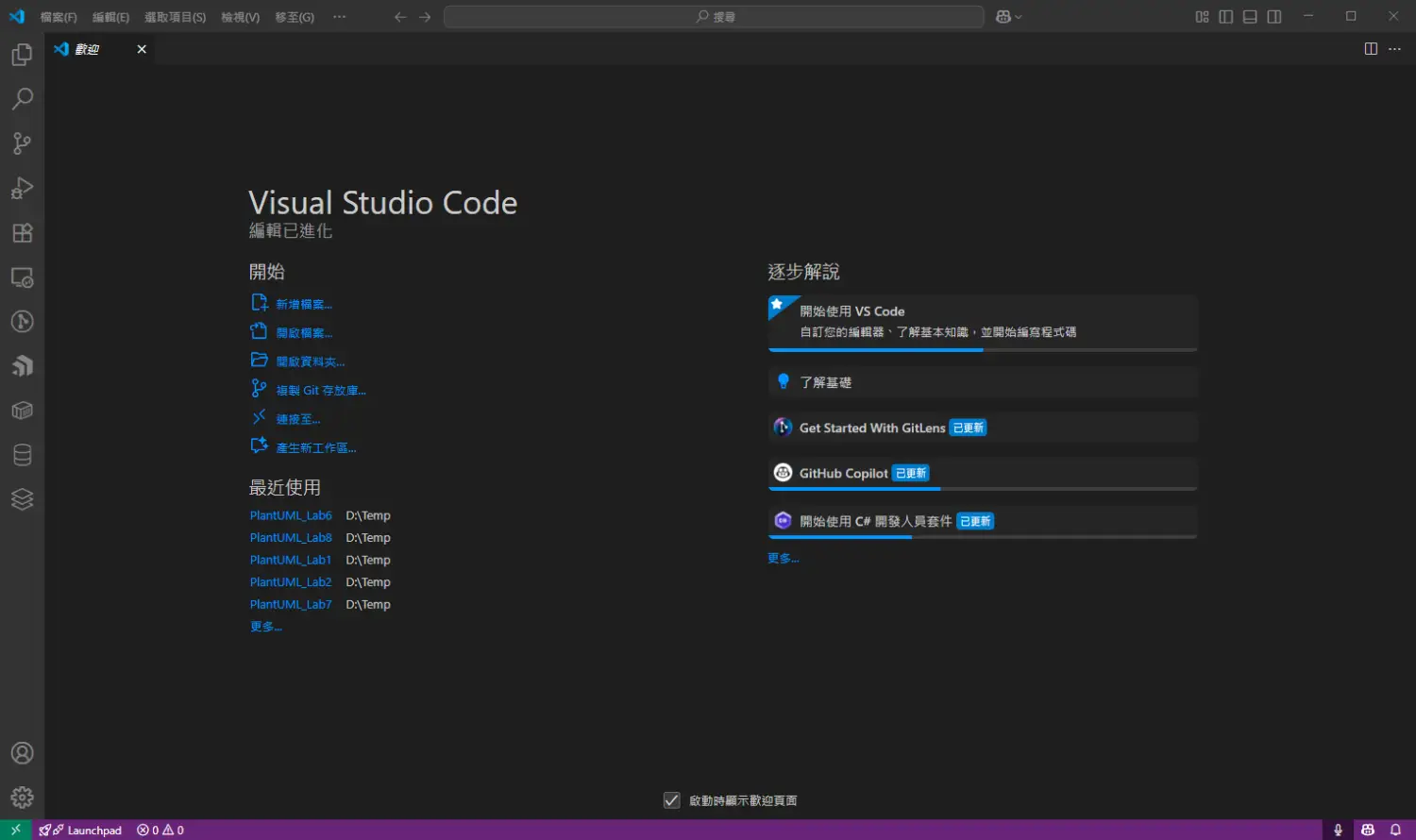Open recent folder PlantUML_Lab6
The image size is (1416, 840).
point(291,515)
